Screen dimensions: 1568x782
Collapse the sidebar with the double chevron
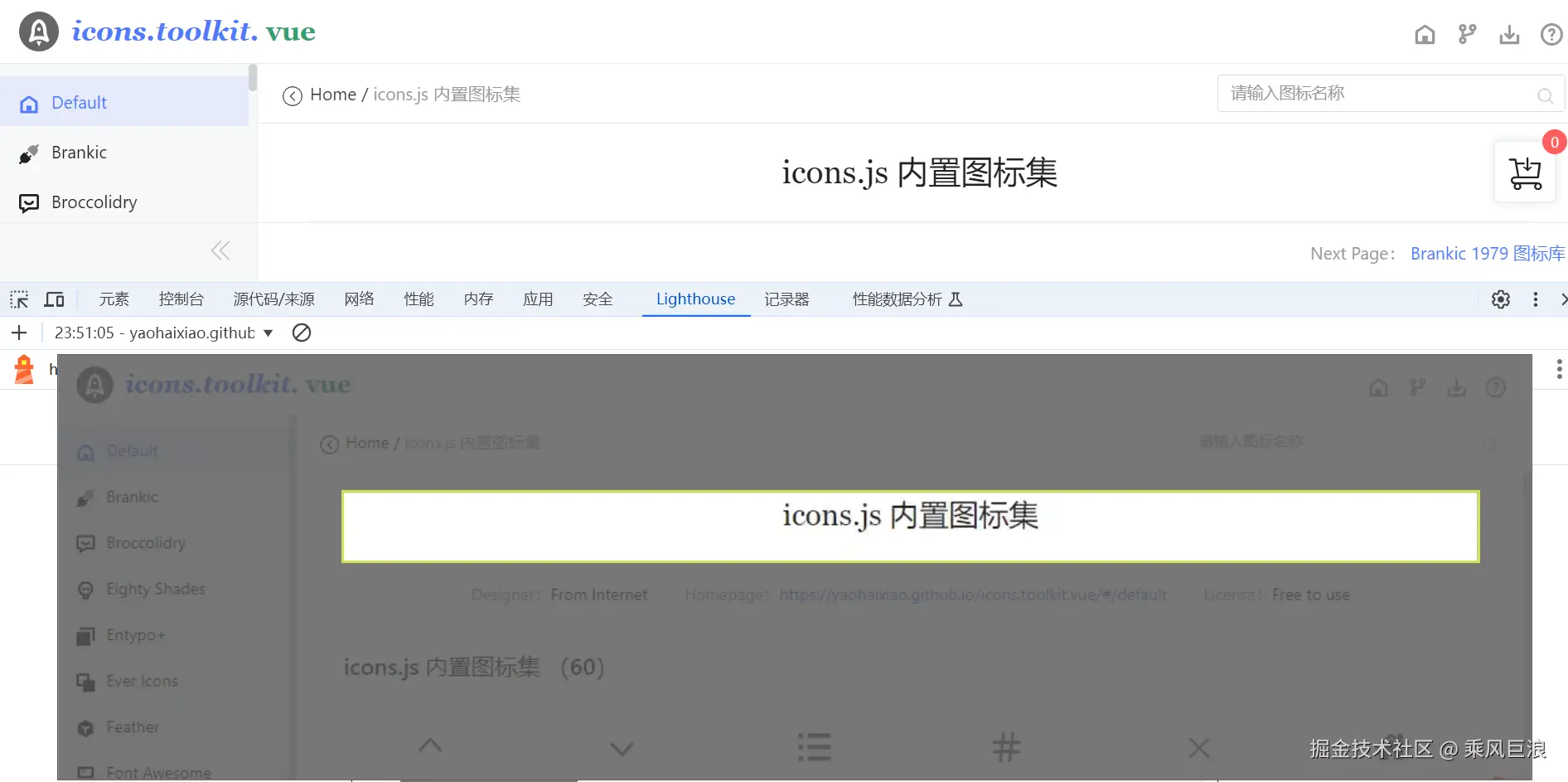[220, 250]
